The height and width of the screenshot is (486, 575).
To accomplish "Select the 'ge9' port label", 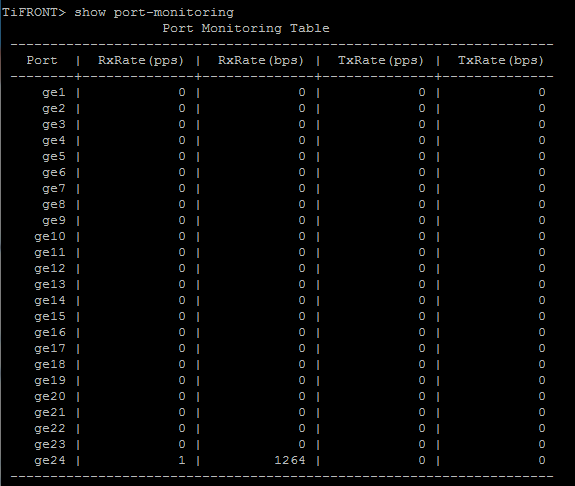I will (x=54, y=221).
